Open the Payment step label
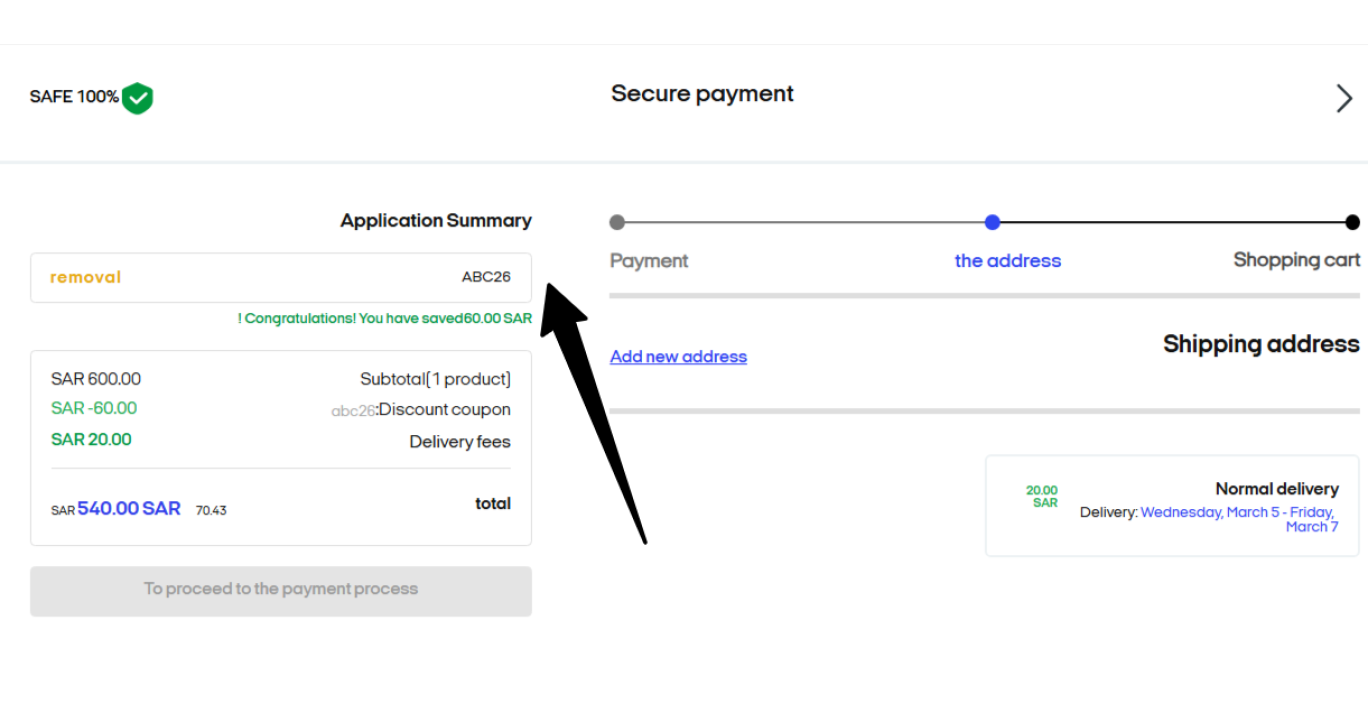This screenshot has width=1368, height=720. point(649,261)
